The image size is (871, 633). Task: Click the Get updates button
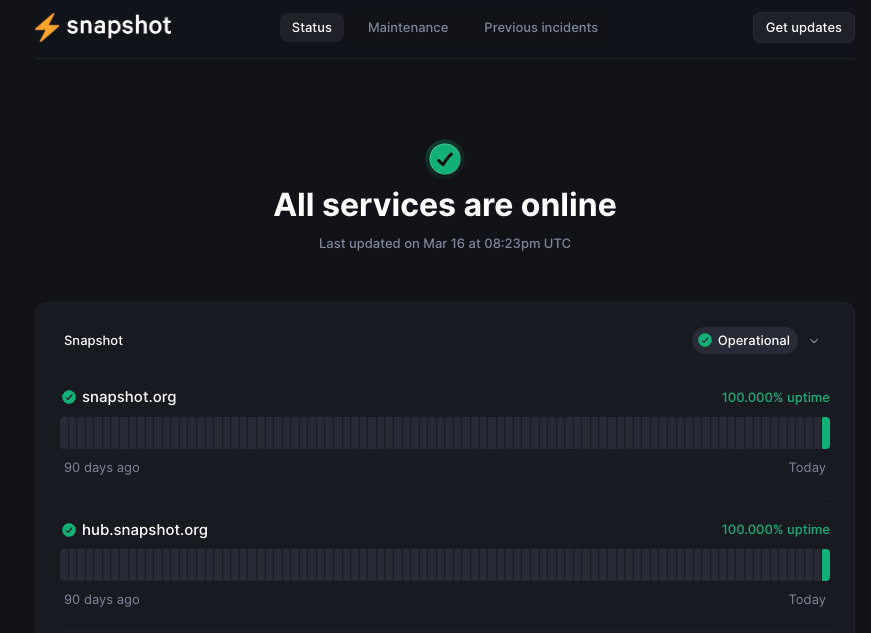803,27
